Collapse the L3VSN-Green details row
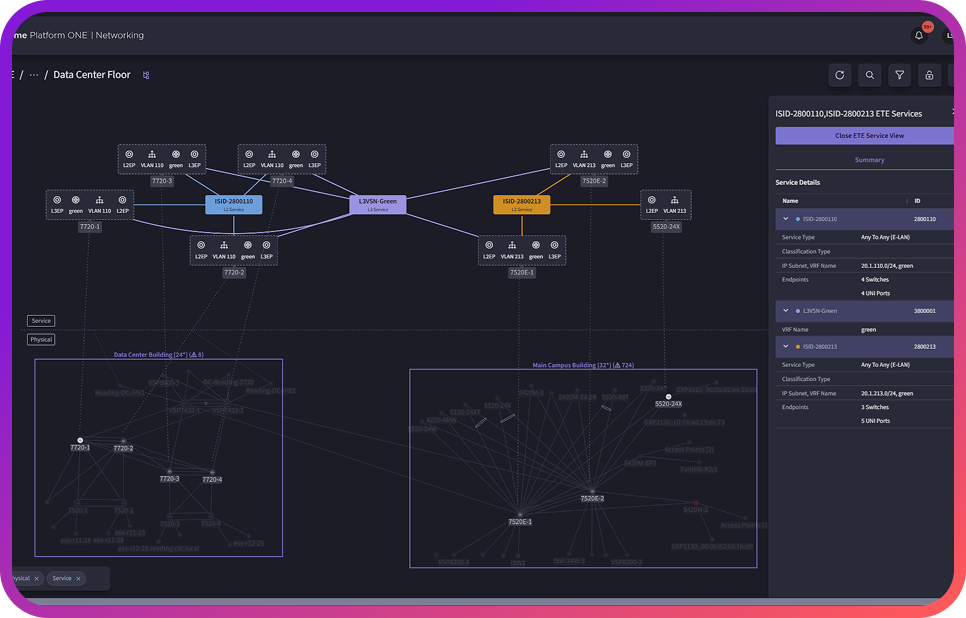 click(786, 311)
